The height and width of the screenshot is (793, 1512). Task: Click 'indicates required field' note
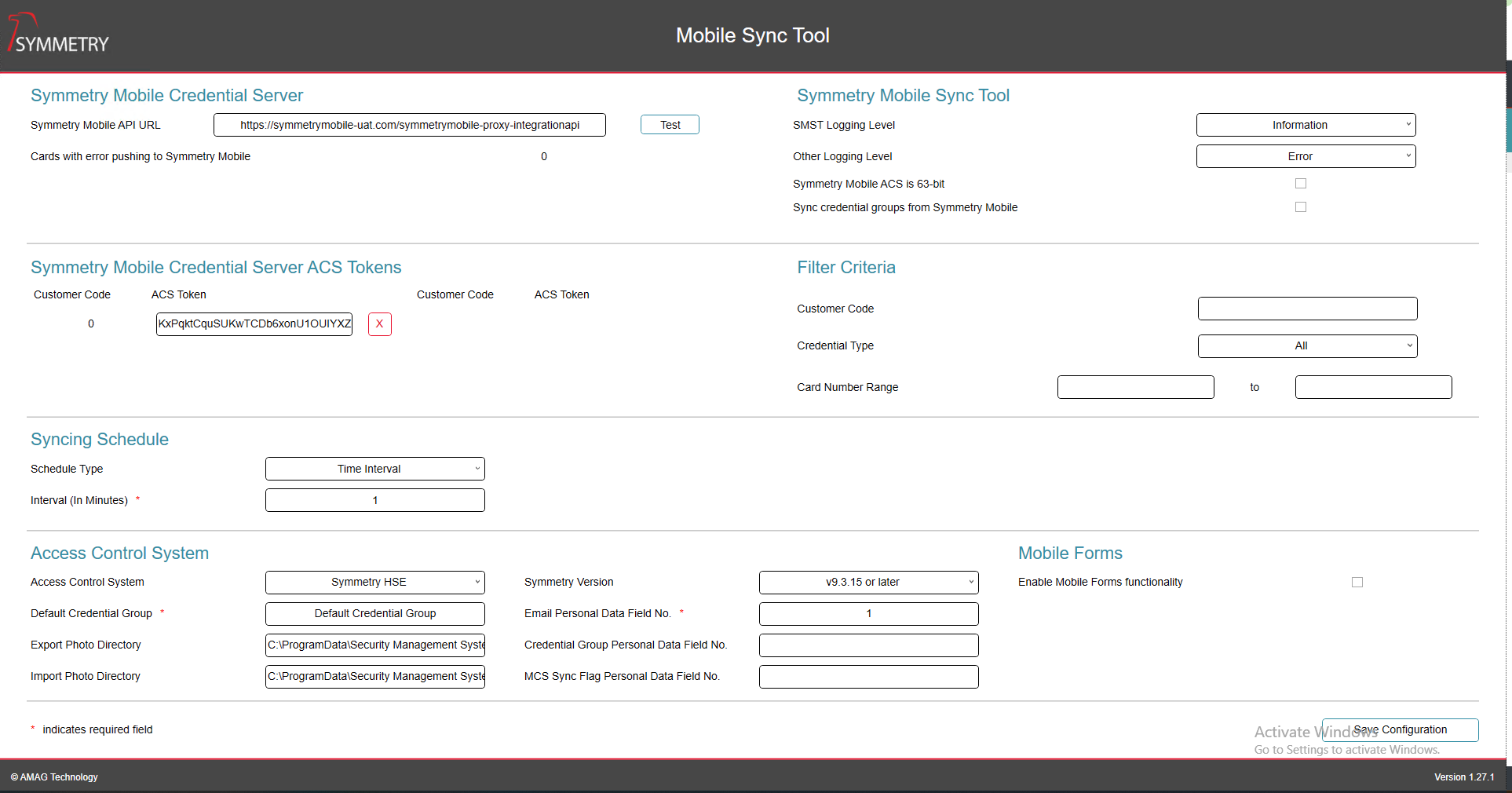(97, 730)
